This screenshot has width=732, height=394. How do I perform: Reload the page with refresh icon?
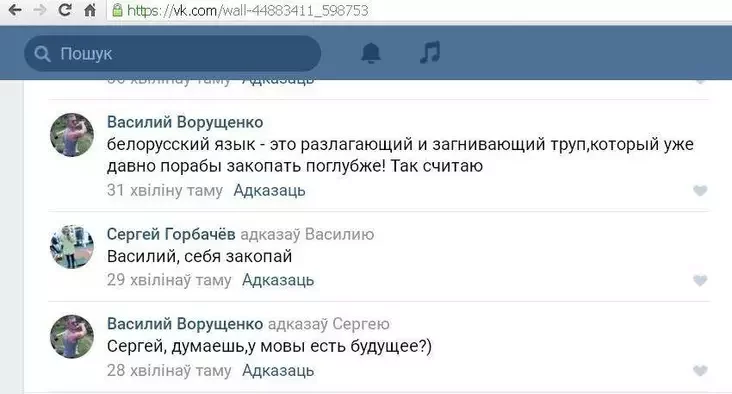point(64,10)
